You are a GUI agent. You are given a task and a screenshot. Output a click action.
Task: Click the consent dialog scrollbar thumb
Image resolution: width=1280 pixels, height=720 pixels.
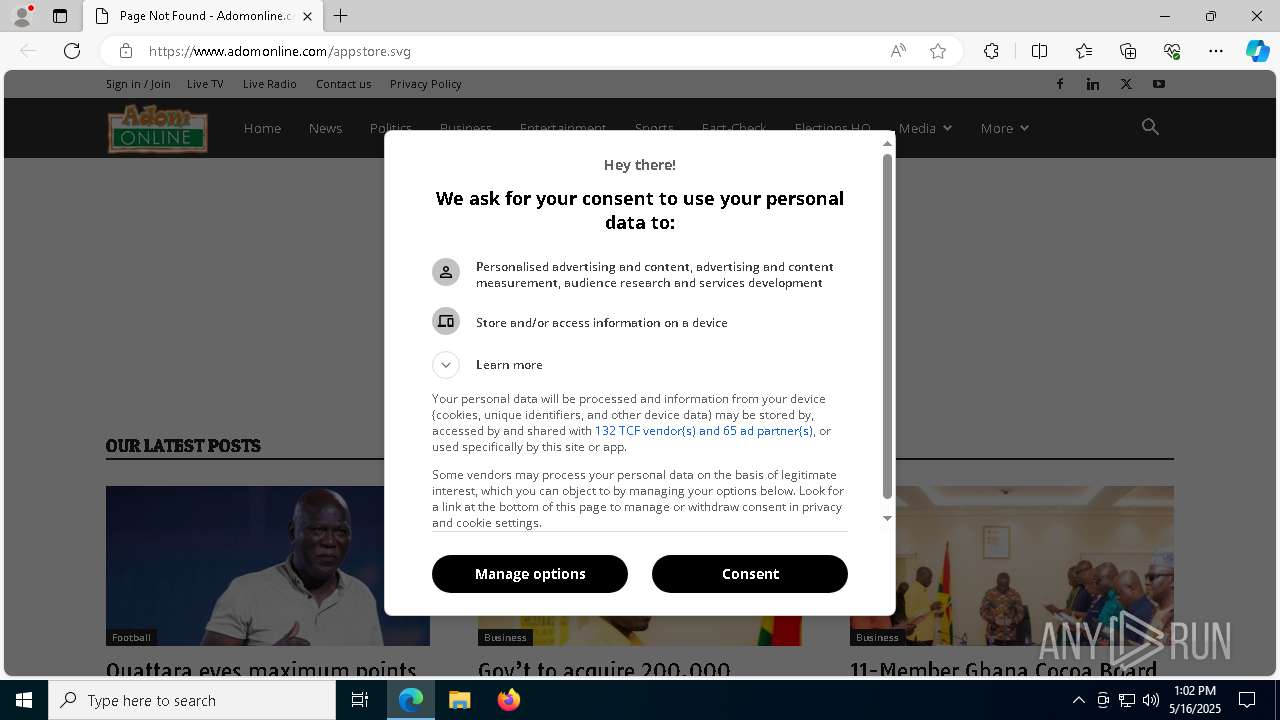(x=887, y=326)
